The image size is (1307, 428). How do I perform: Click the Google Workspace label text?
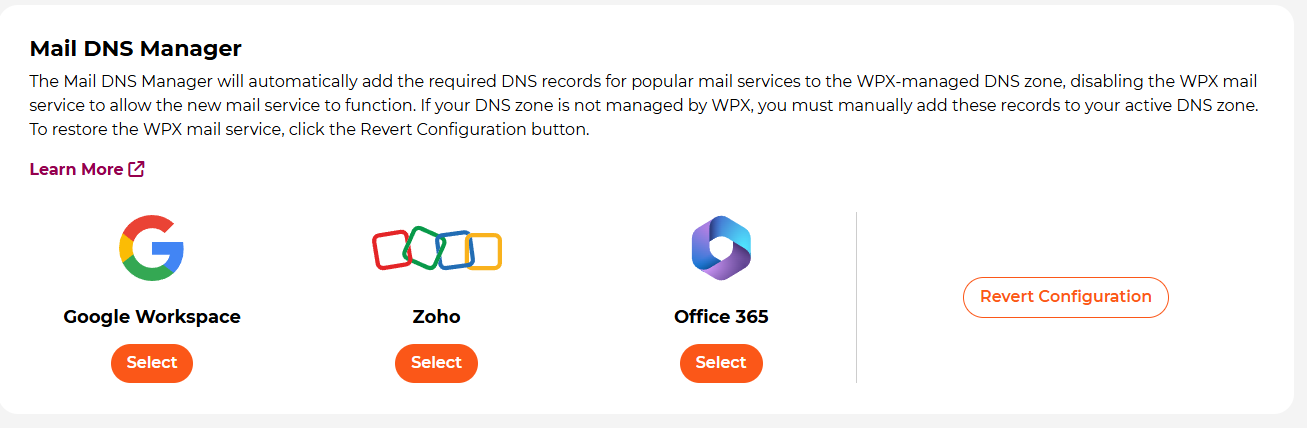pyautogui.click(x=152, y=317)
